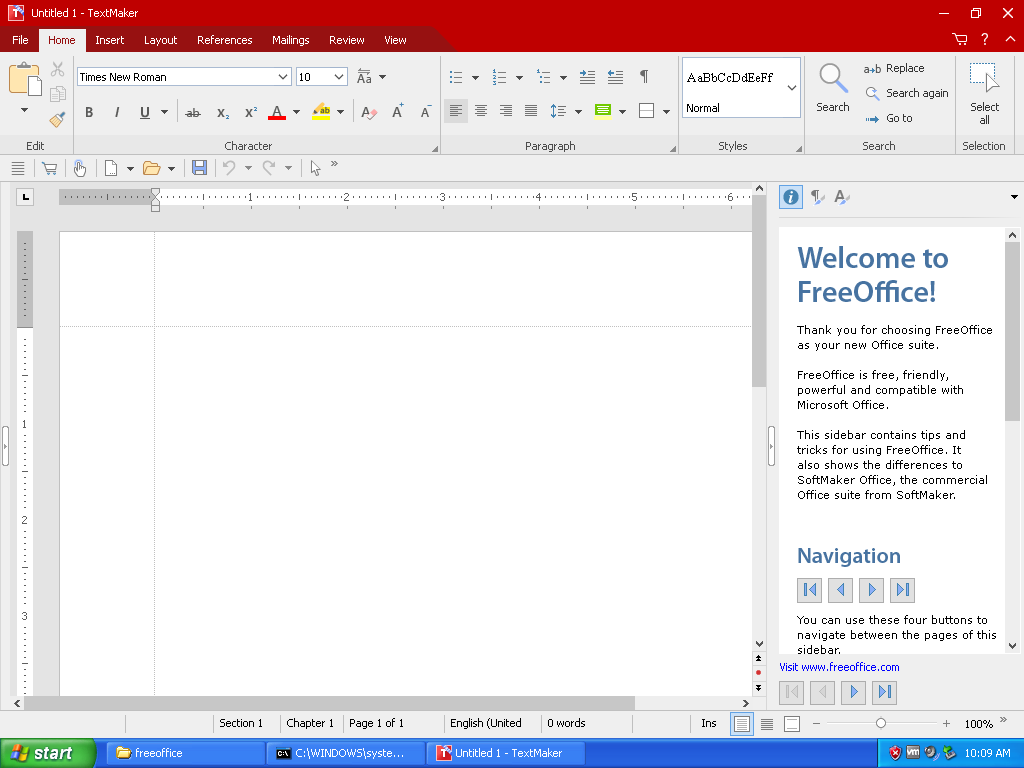
Task: Click the redo arrow icon
Action: pos(269,168)
